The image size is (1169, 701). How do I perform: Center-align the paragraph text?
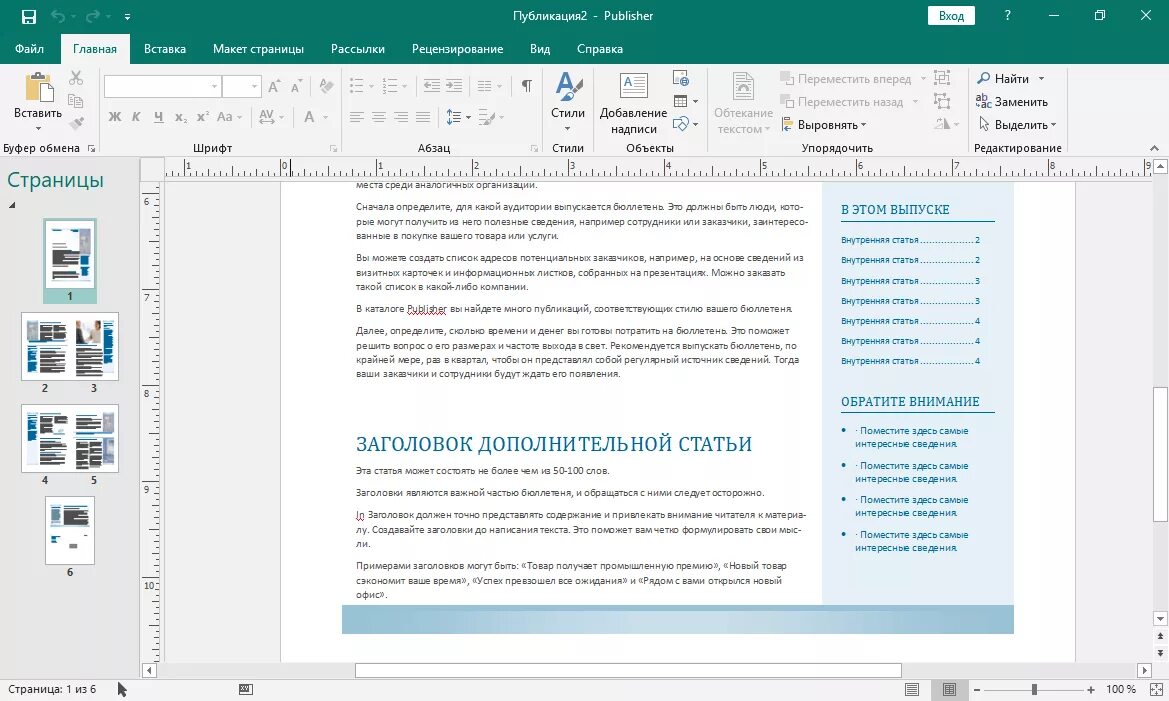(379, 117)
